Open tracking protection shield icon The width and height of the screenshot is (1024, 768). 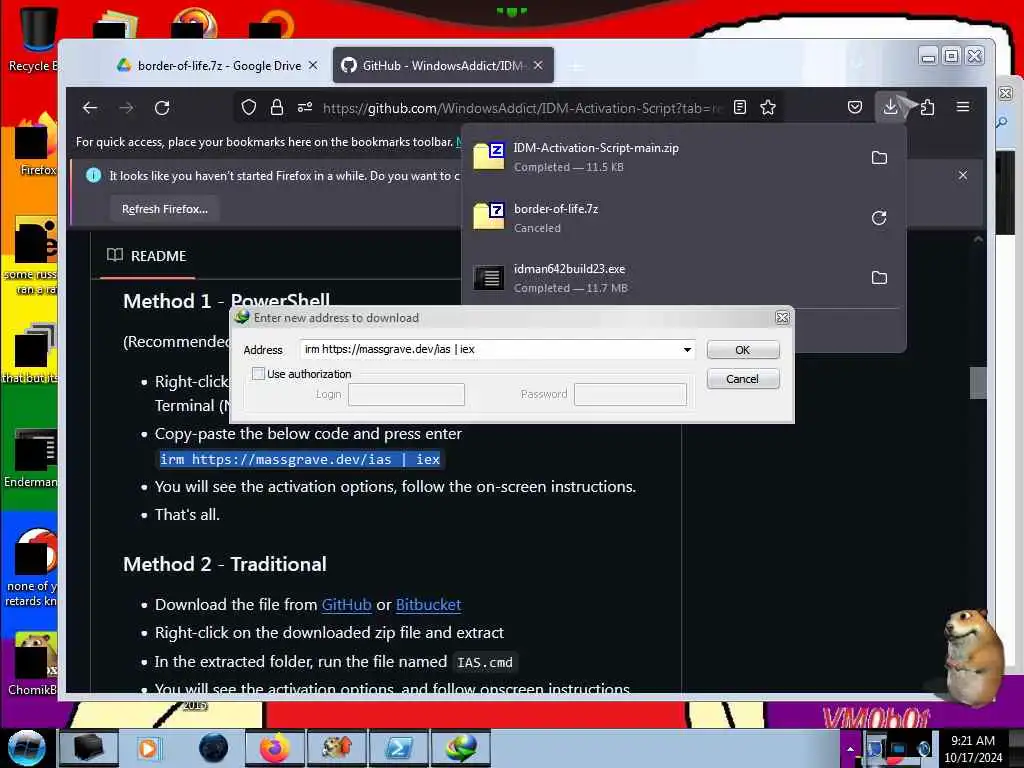(248, 107)
